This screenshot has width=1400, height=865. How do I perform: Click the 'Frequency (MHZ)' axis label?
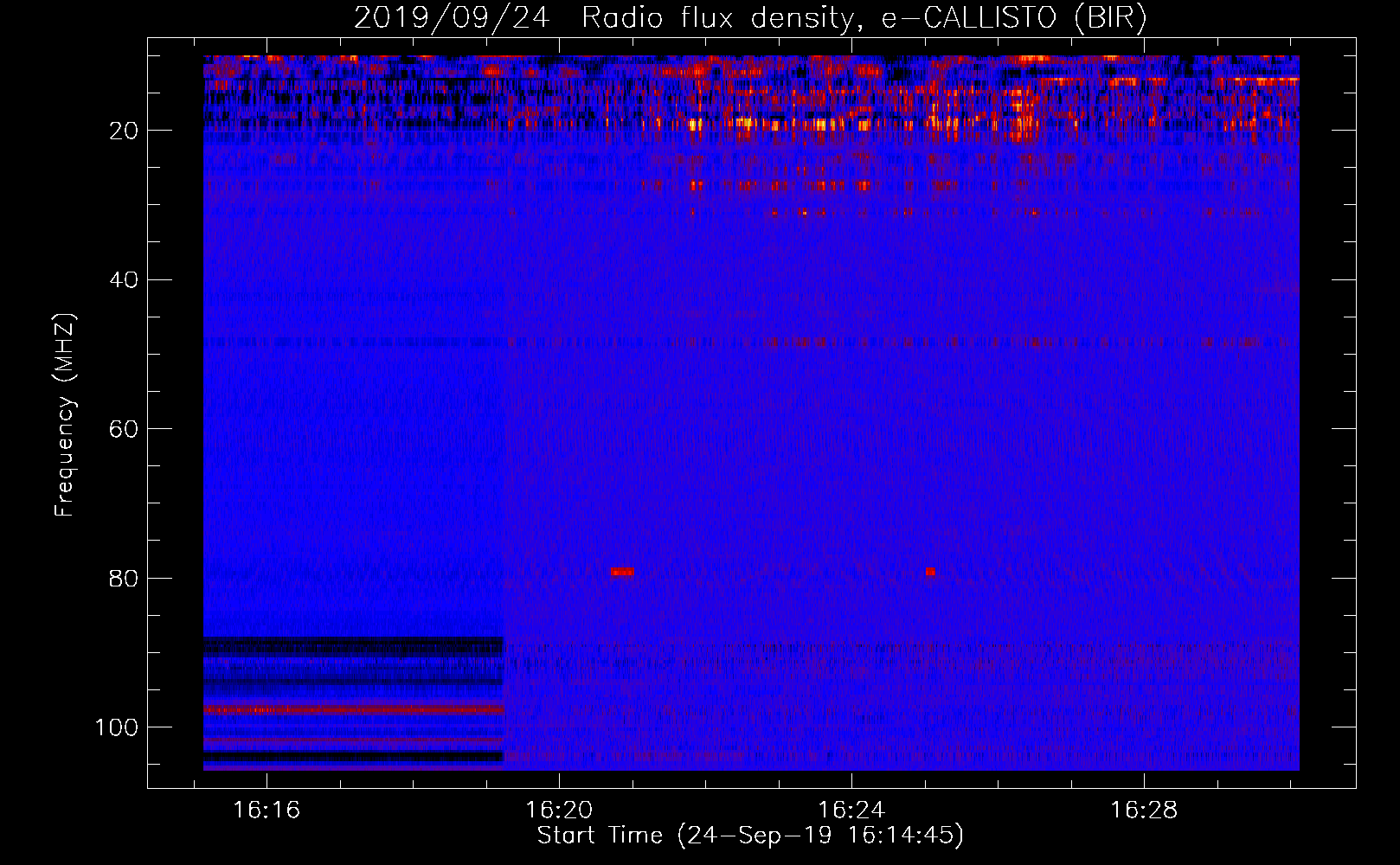pyautogui.click(x=65, y=415)
